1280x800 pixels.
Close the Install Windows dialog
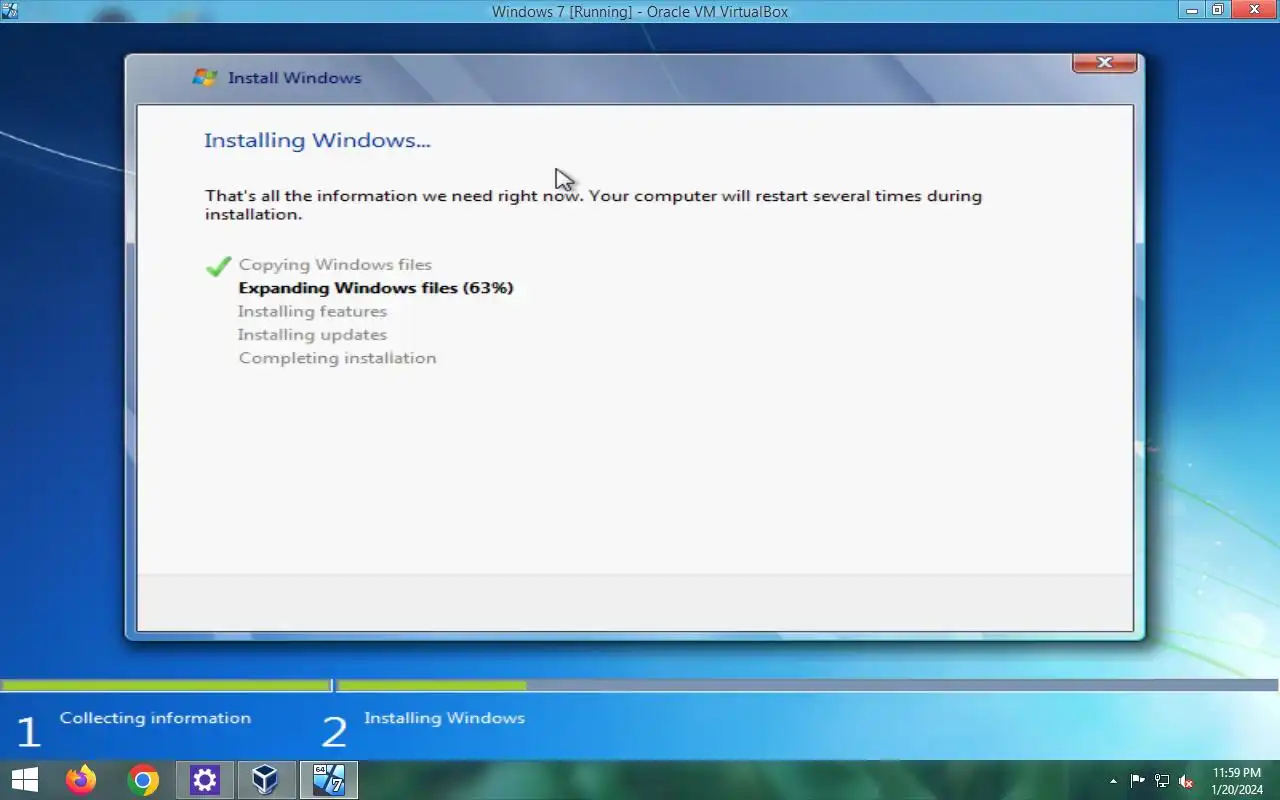(x=1104, y=62)
